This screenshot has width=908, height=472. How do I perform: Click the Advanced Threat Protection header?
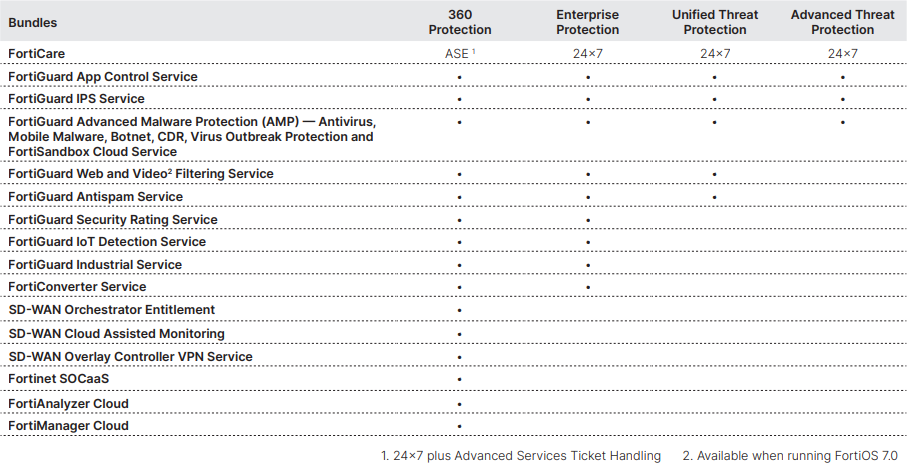(x=843, y=22)
